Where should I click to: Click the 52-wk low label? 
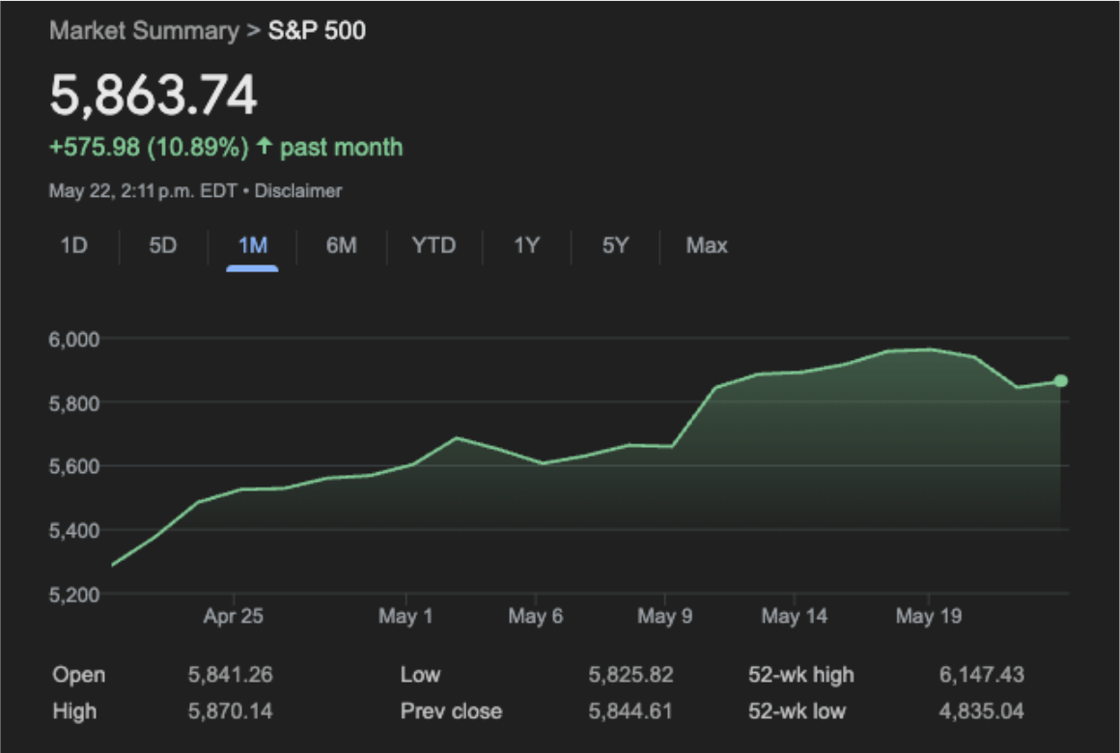(x=797, y=711)
